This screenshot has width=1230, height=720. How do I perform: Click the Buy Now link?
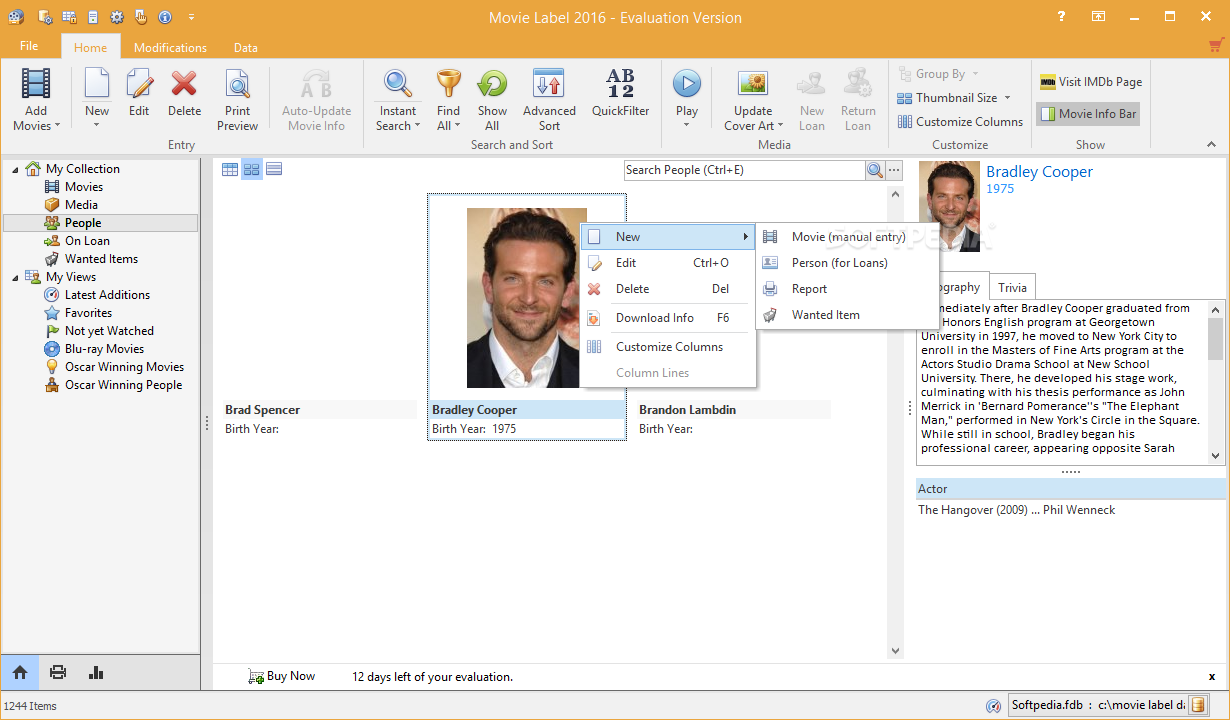(290, 676)
